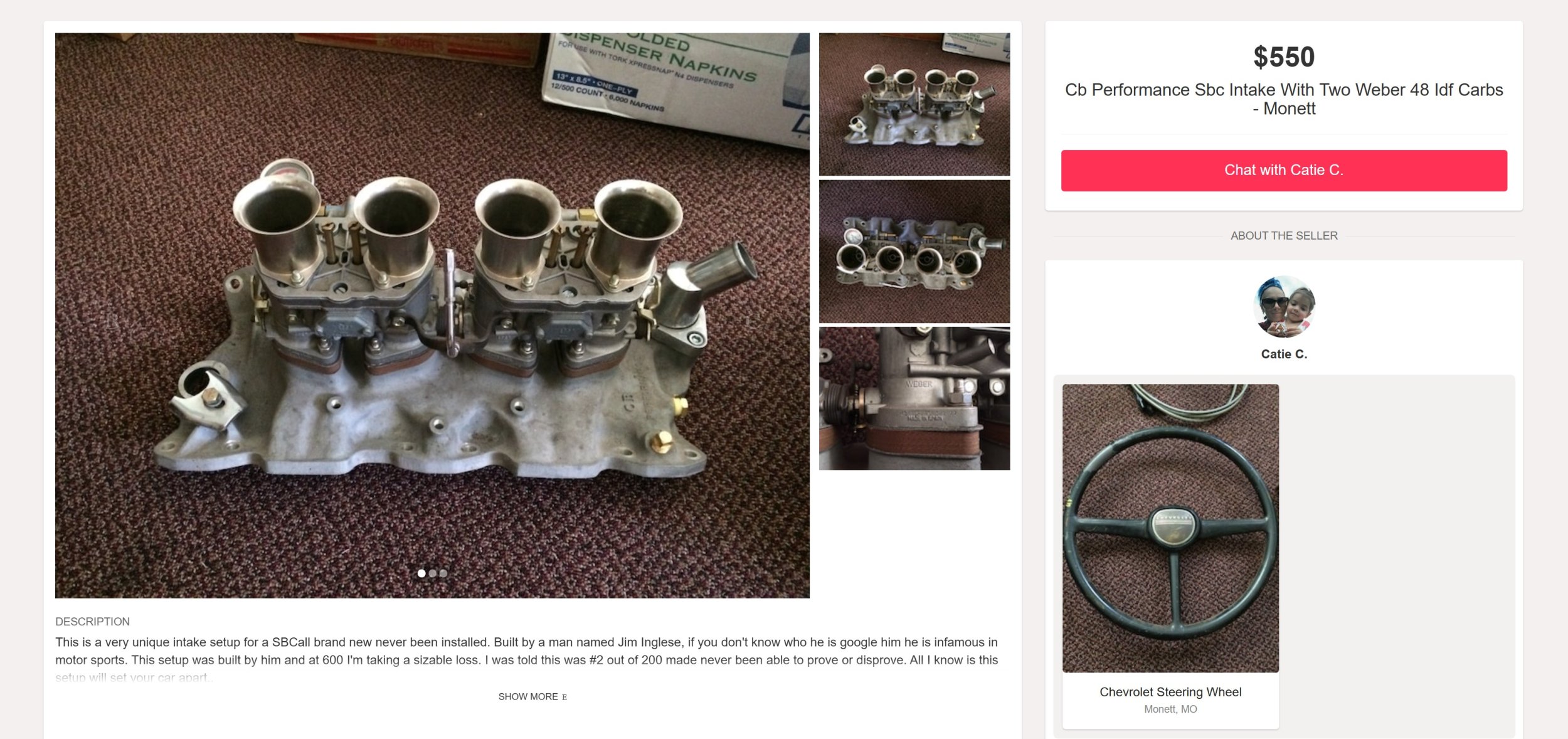The width and height of the screenshot is (1568, 739).
Task: Open the bottom thumbnail with Weber close-up
Action: [x=914, y=398]
